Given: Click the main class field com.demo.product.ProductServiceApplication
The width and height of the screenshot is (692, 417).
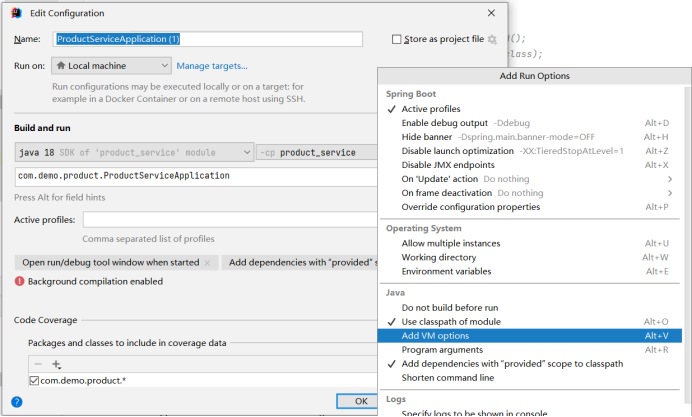Looking at the screenshot, I should [196, 177].
